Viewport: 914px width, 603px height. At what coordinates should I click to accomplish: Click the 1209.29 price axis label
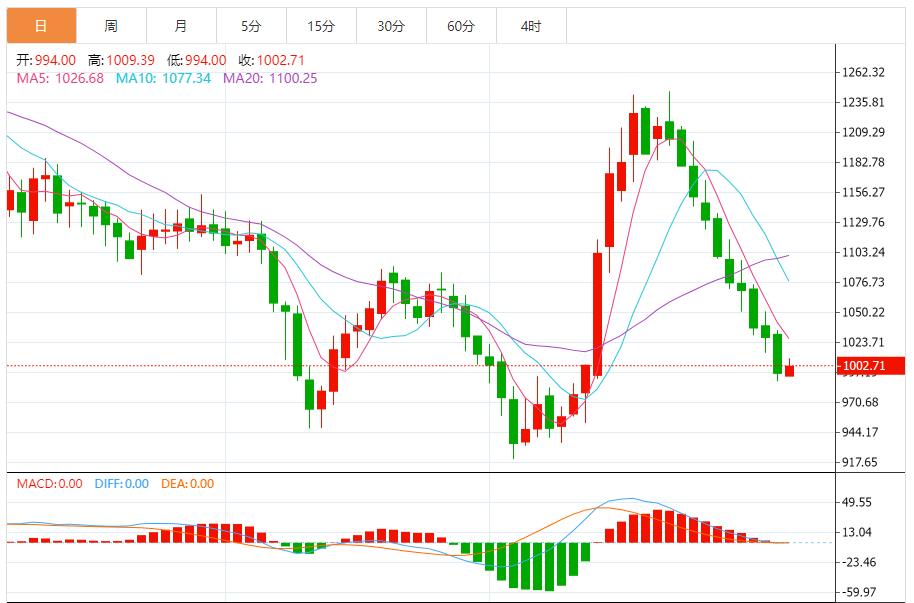click(863, 132)
